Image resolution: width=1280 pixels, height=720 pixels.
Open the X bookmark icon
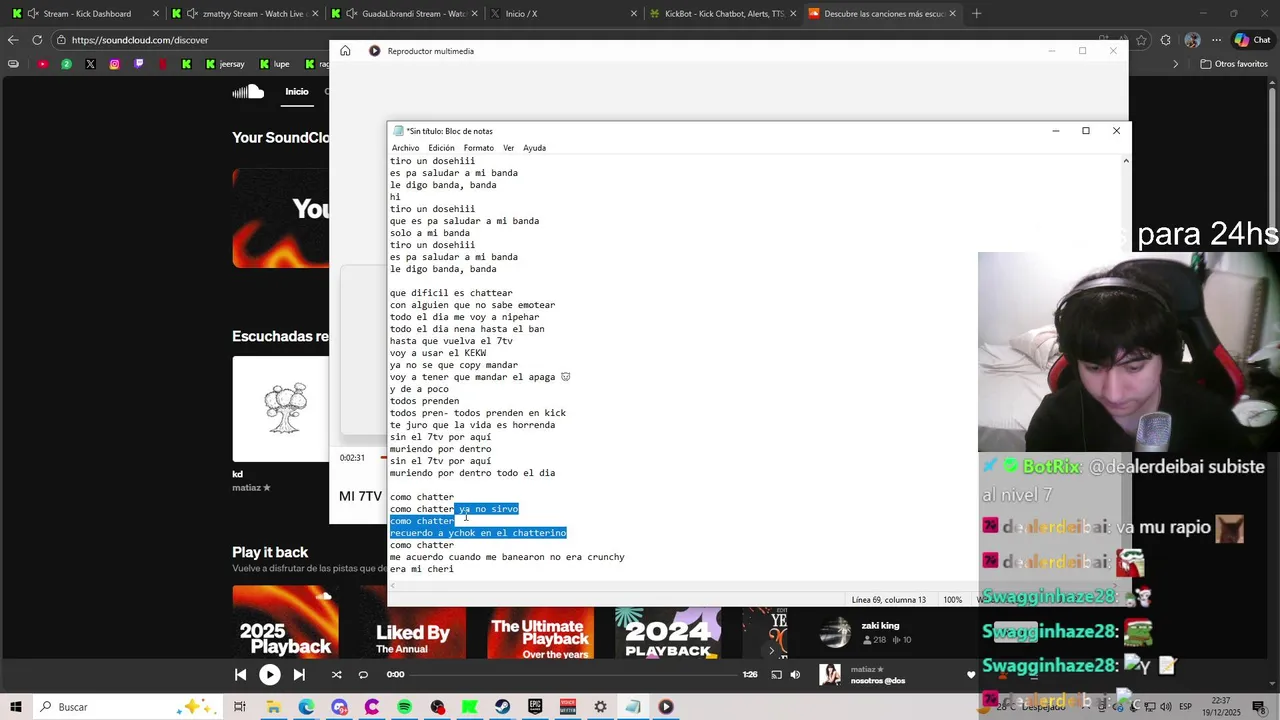coord(90,64)
